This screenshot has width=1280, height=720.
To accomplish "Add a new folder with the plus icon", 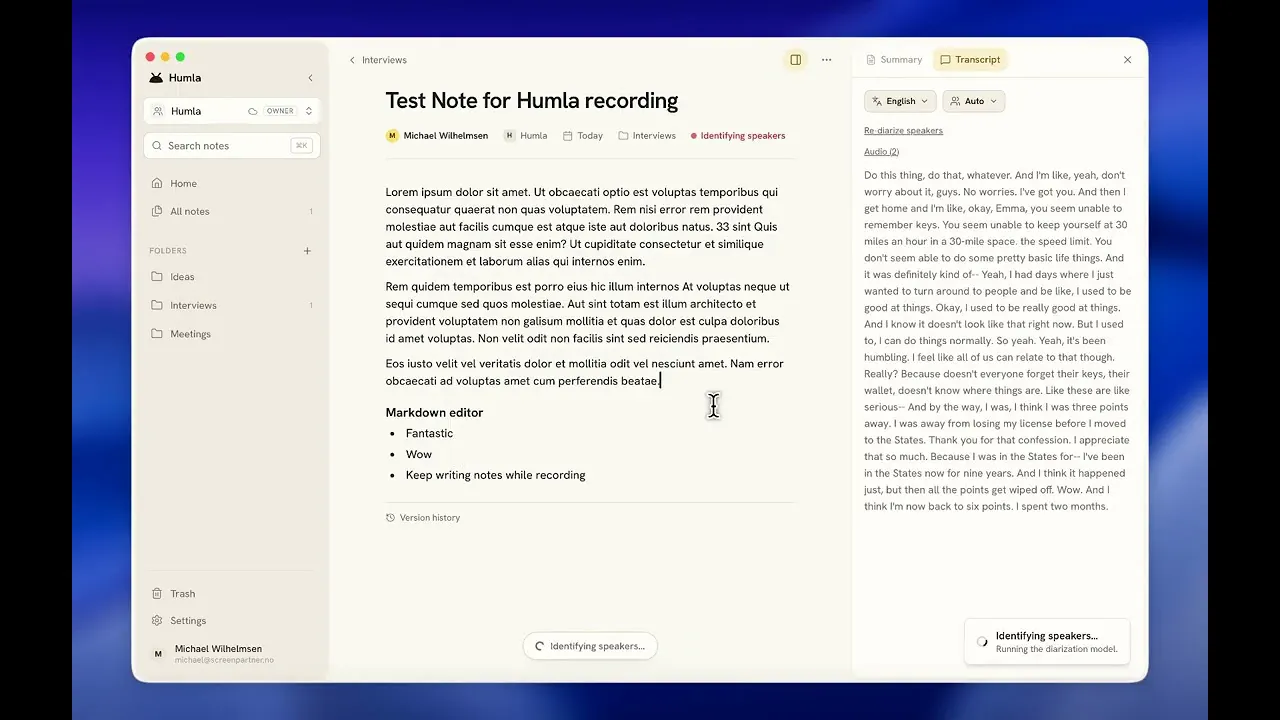I will click(307, 251).
